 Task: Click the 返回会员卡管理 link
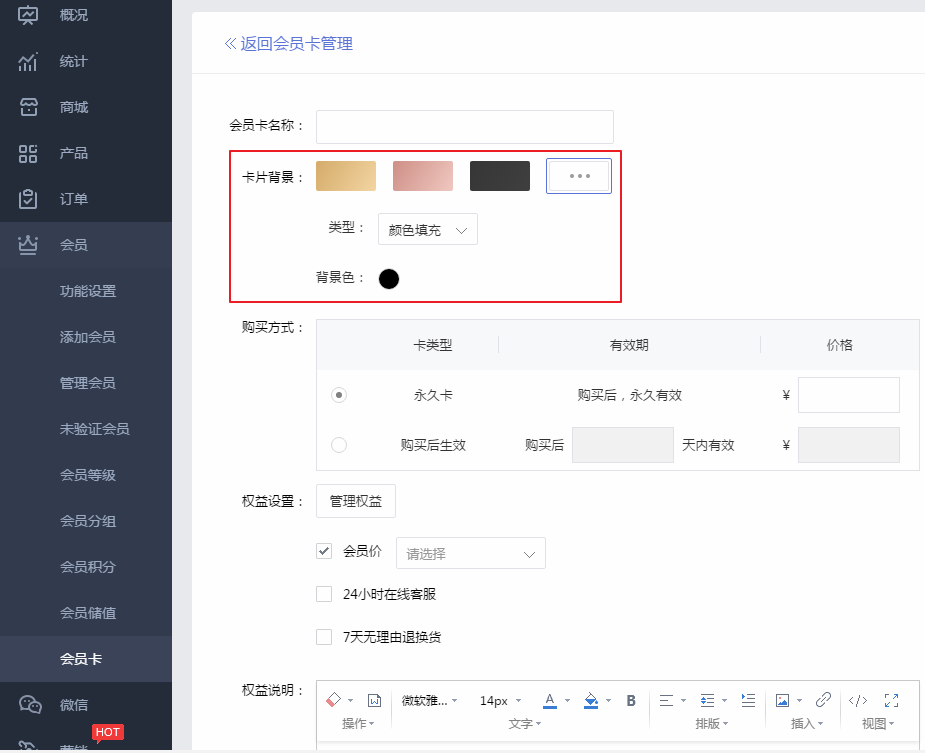pyautogui.click(x=289, y=43)
